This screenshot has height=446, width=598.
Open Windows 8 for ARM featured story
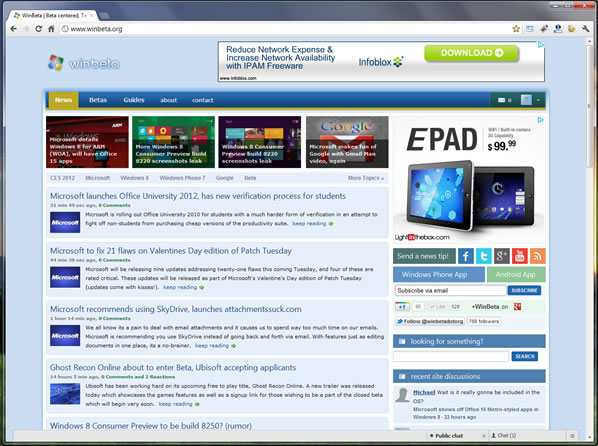coord(87,142)
